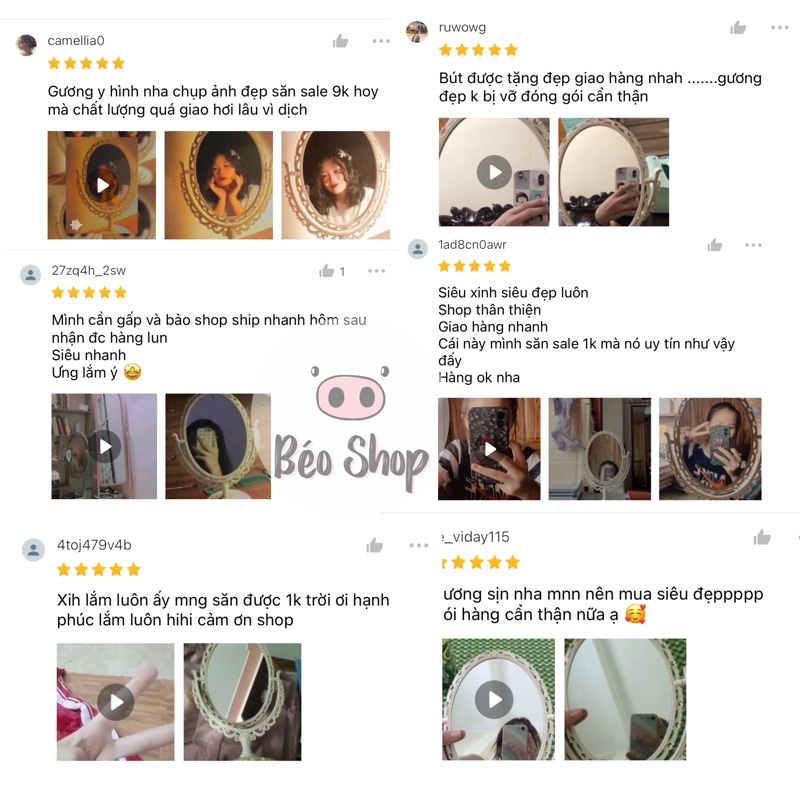Open three-dot menu on ruwowg's review
This screenshot has height=800, width=800.
(x=780, y=28)
